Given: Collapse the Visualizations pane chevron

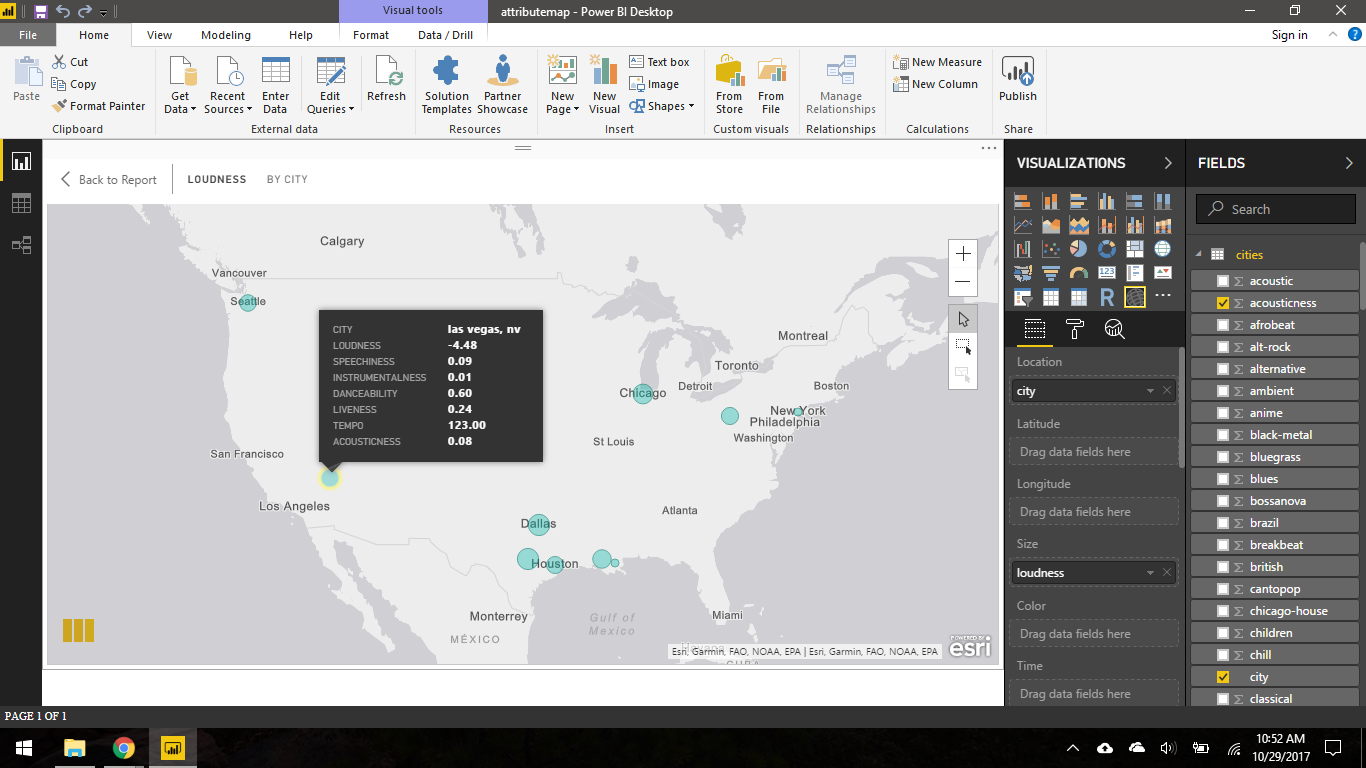Looking at the screenshot, I should (x=1167, y=163).
